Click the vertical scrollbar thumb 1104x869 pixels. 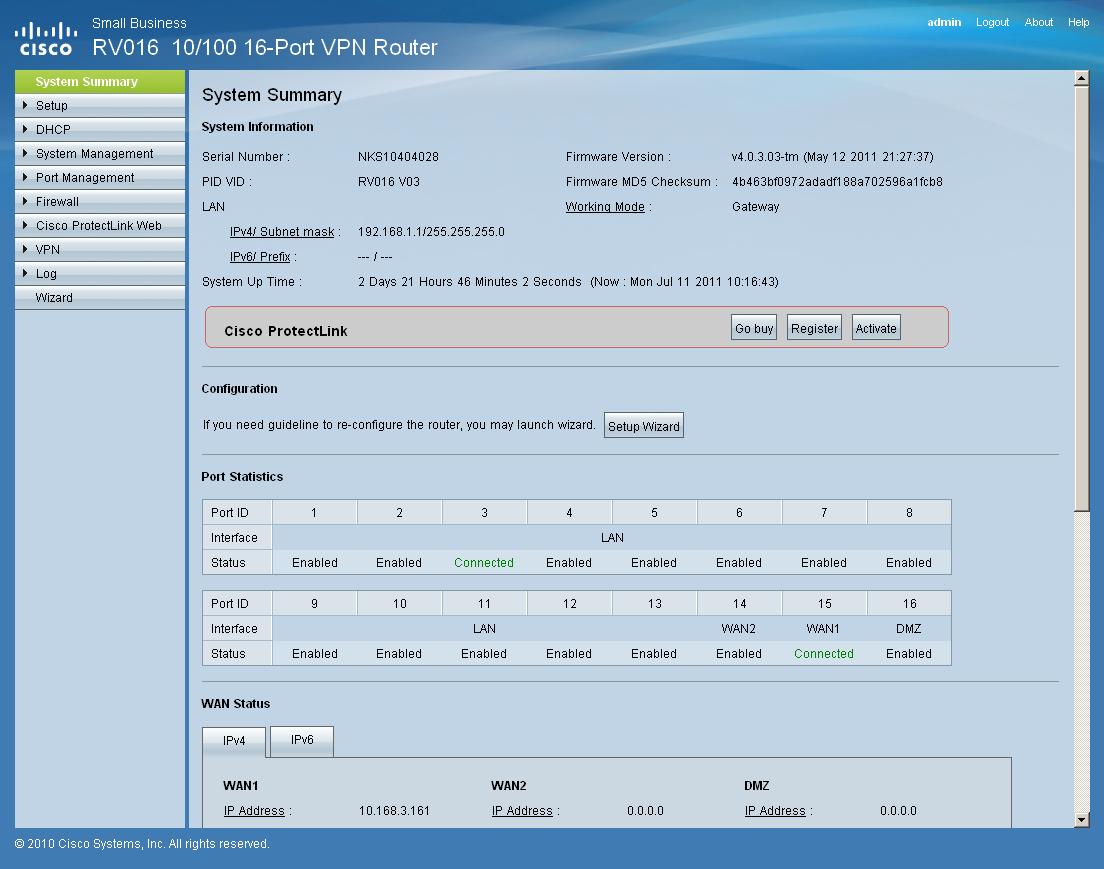[1081, 299]
